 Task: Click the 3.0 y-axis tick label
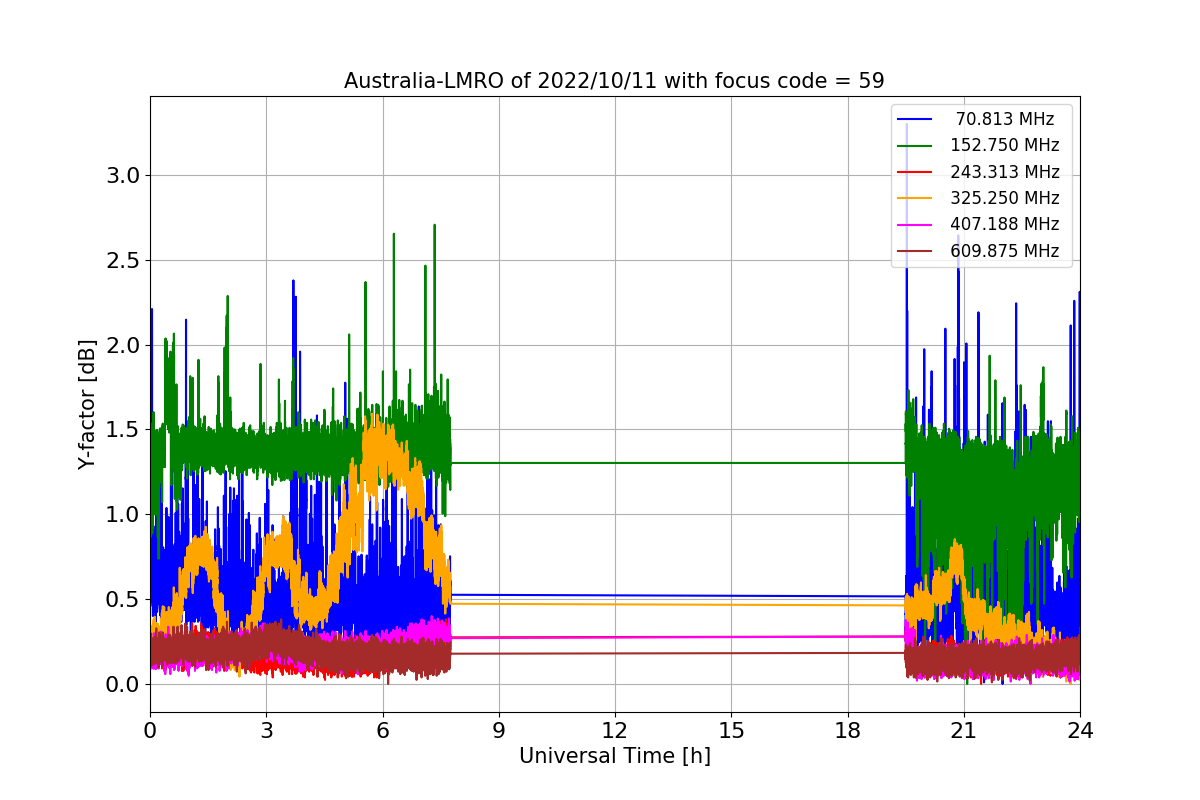[x=122, y=176]
